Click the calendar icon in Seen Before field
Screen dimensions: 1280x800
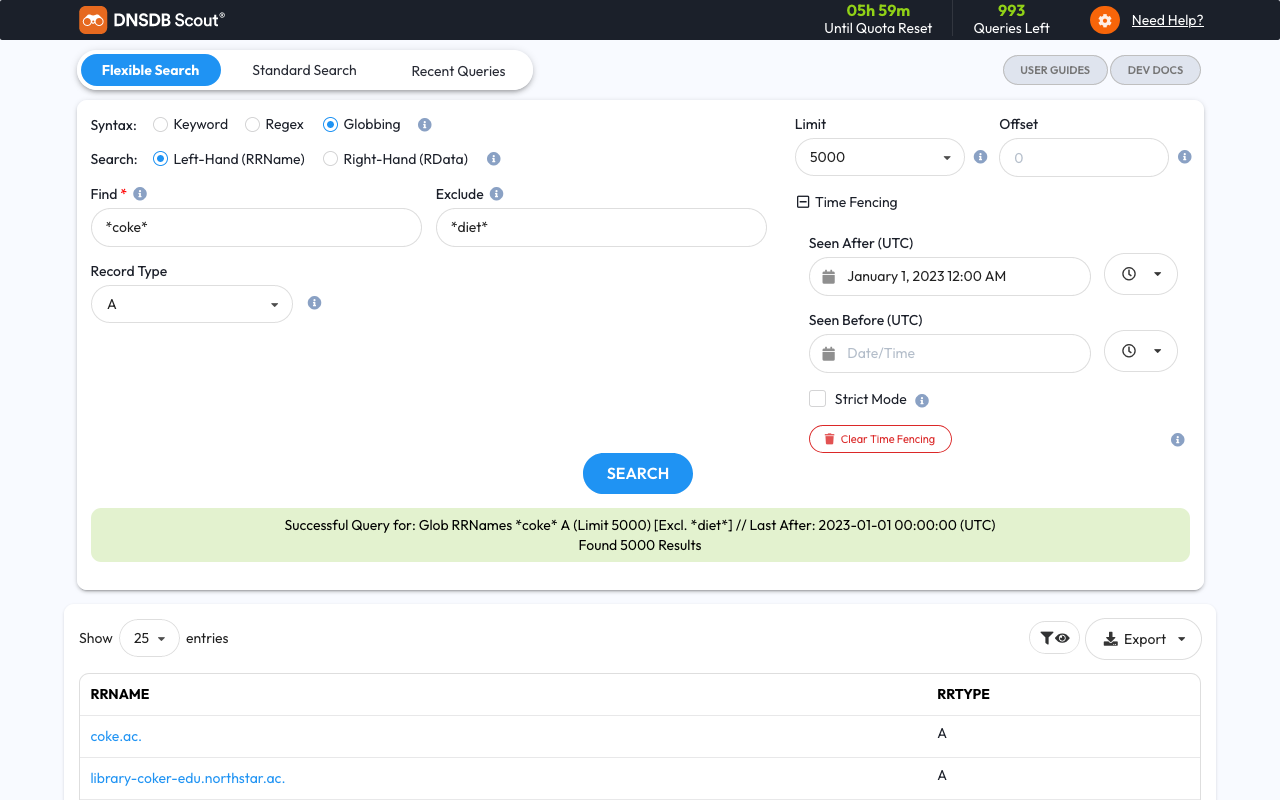(828, 354)
